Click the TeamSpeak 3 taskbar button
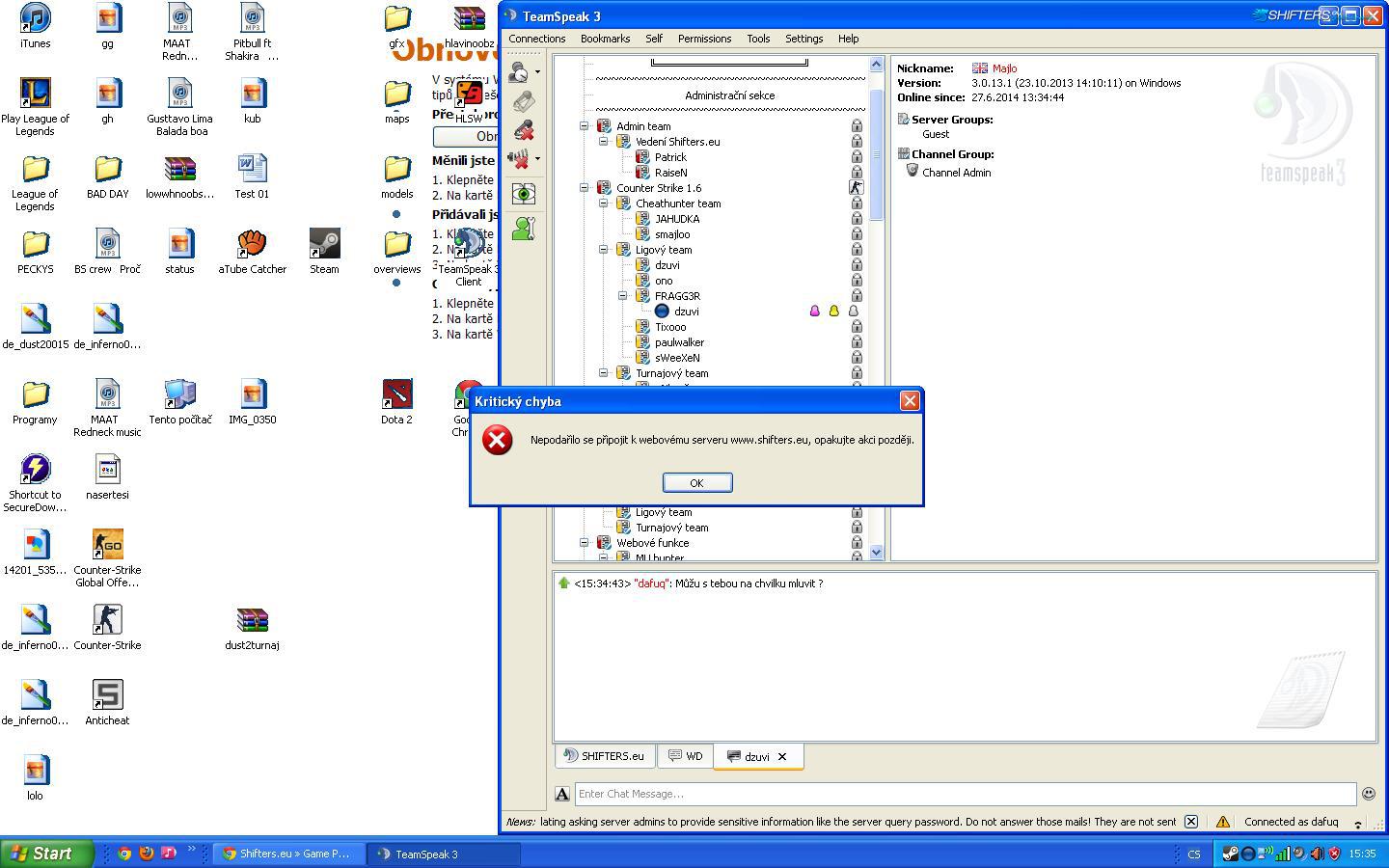 click(446, 854)
